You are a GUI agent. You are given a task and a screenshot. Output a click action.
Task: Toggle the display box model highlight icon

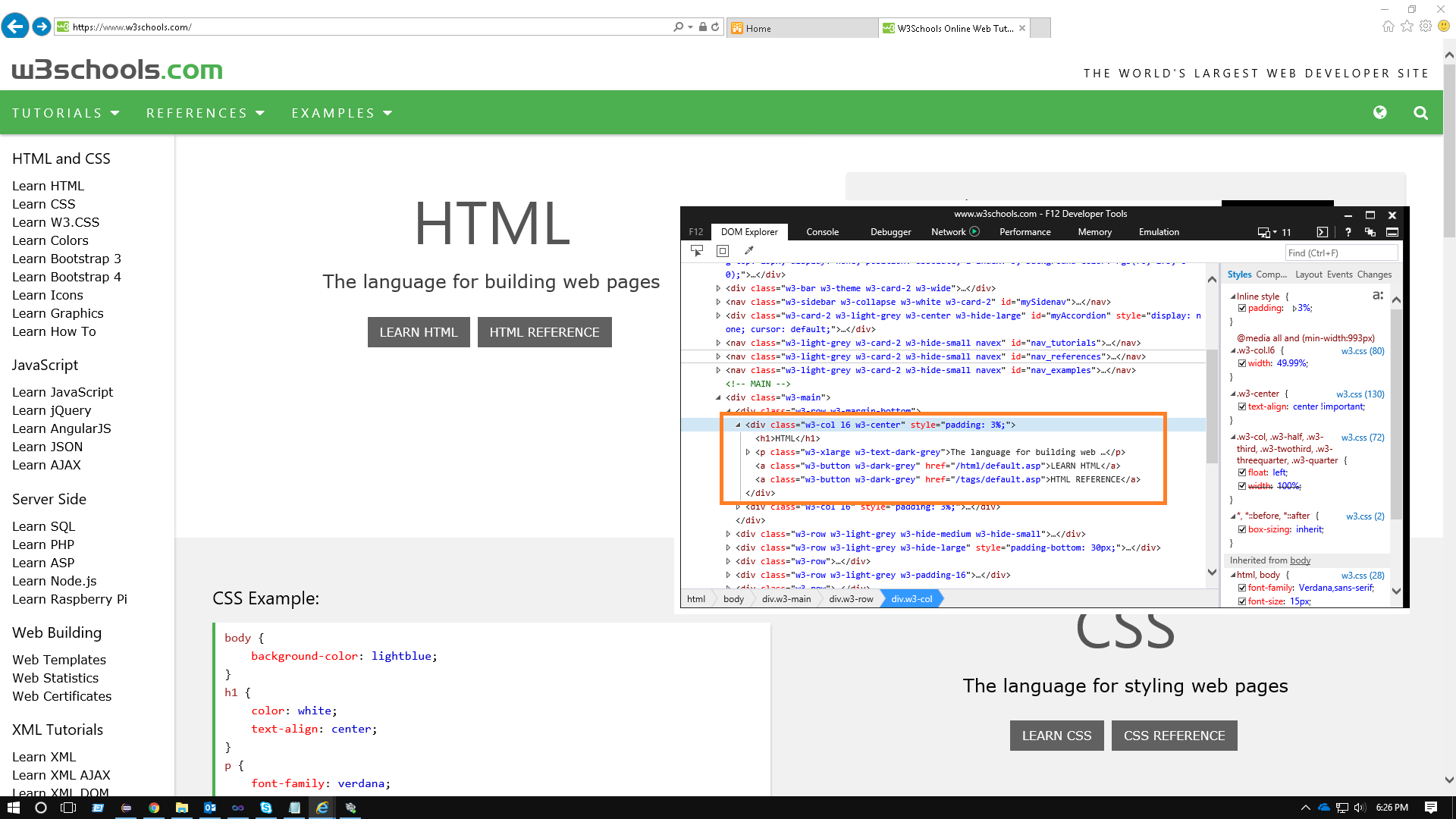pos(723,251)
